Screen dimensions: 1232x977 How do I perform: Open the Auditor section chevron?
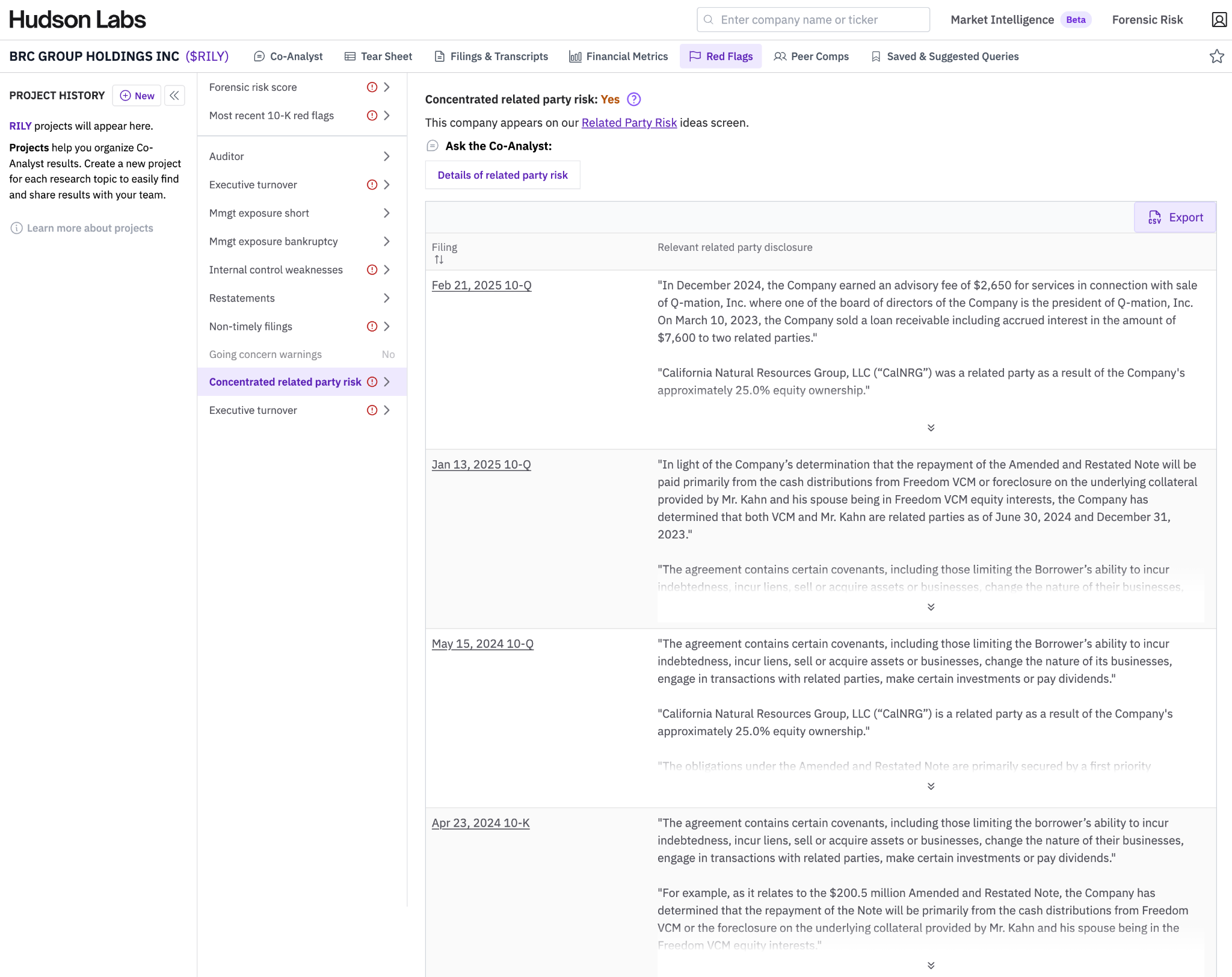point(387,156)
